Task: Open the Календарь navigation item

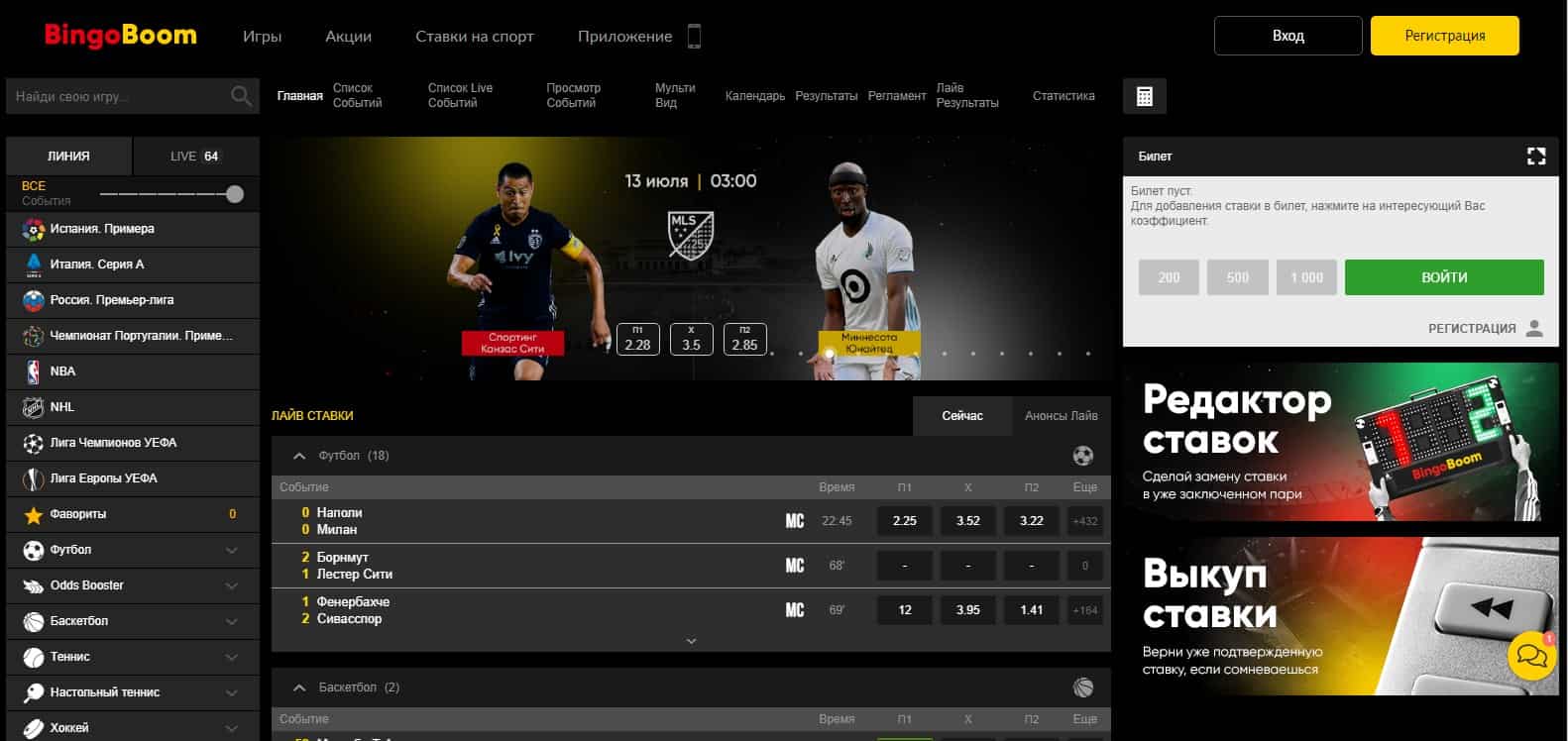Action: 754,96
